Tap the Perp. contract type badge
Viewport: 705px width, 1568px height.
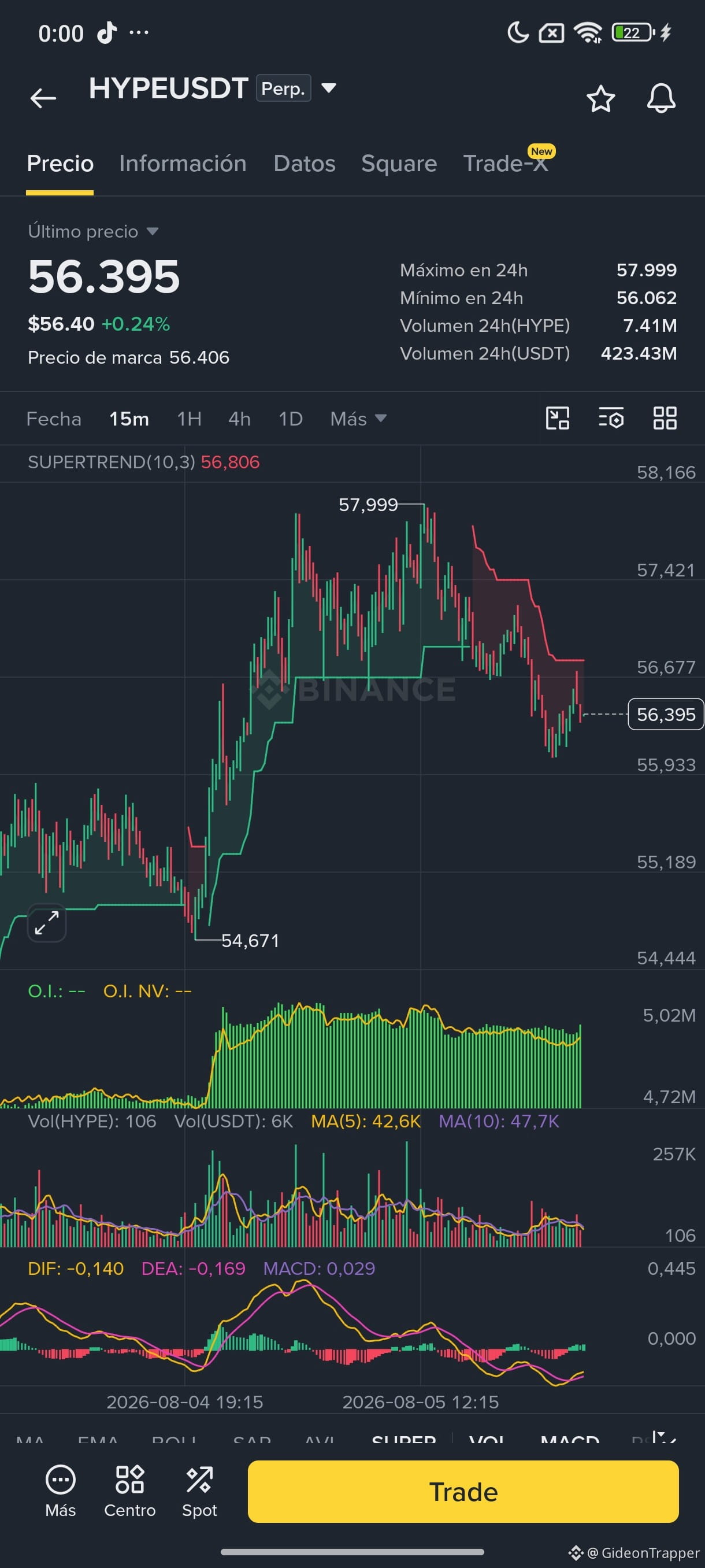click(x=284, y=88)
